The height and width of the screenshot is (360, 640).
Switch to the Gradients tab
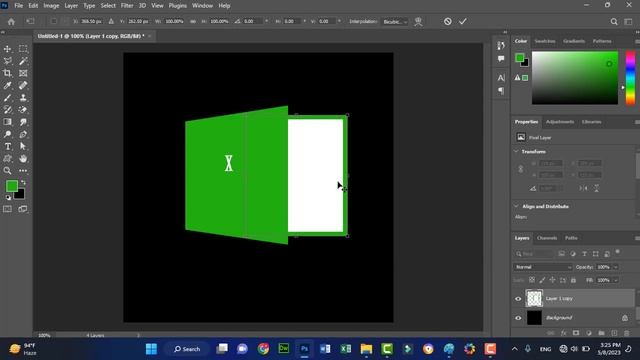coord(574,41)
